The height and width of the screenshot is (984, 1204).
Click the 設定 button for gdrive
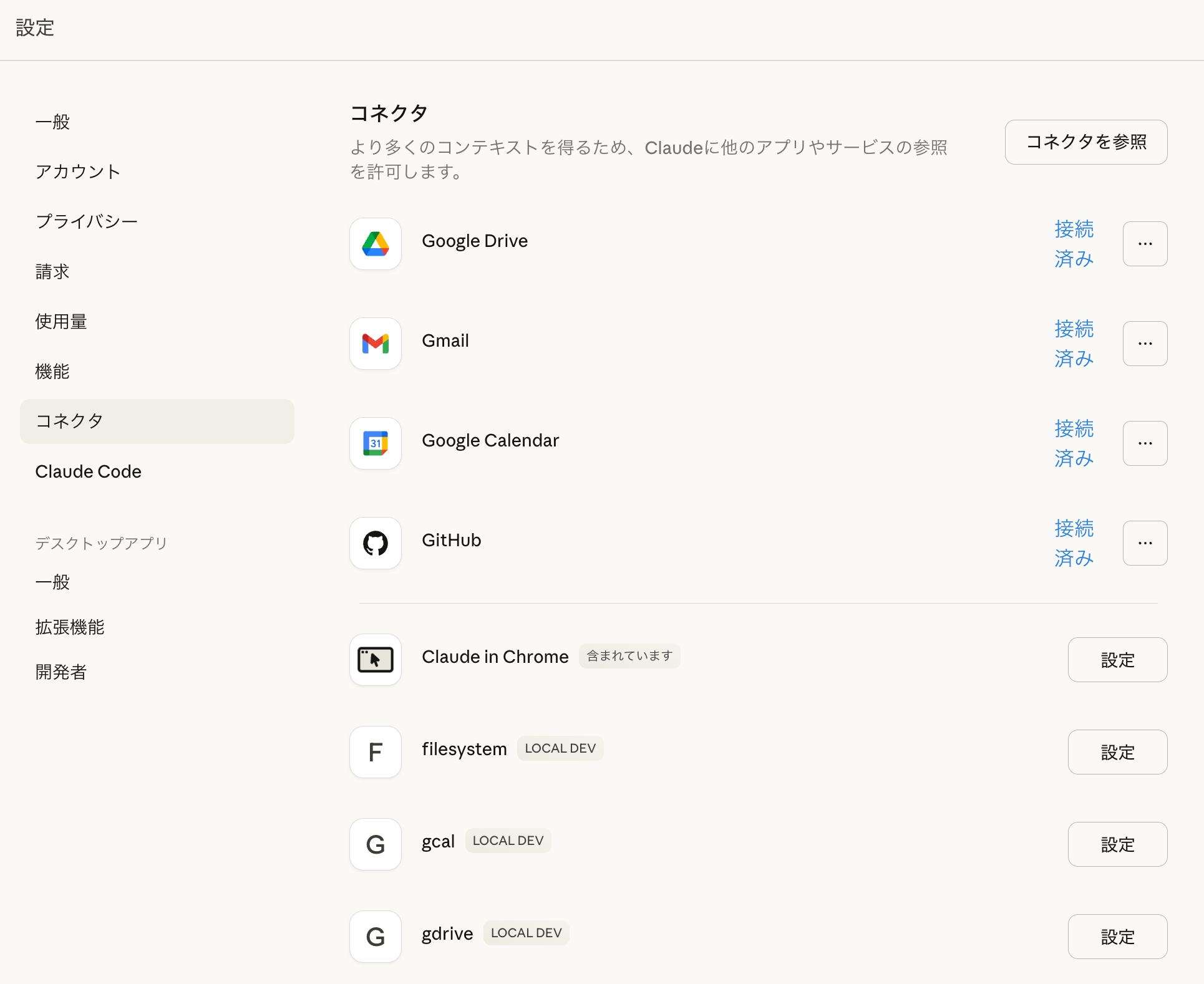(x=1117, y=937)
